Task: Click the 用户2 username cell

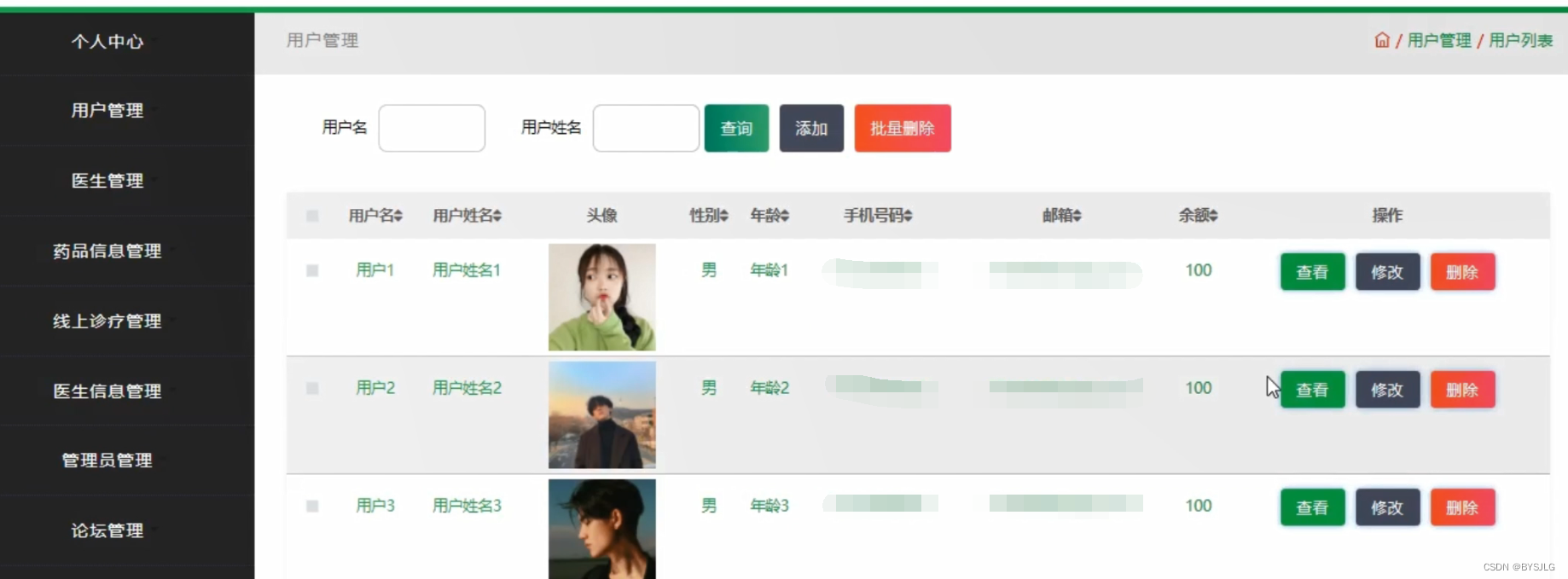Action: pyautogui.click(x=375, y=388)
